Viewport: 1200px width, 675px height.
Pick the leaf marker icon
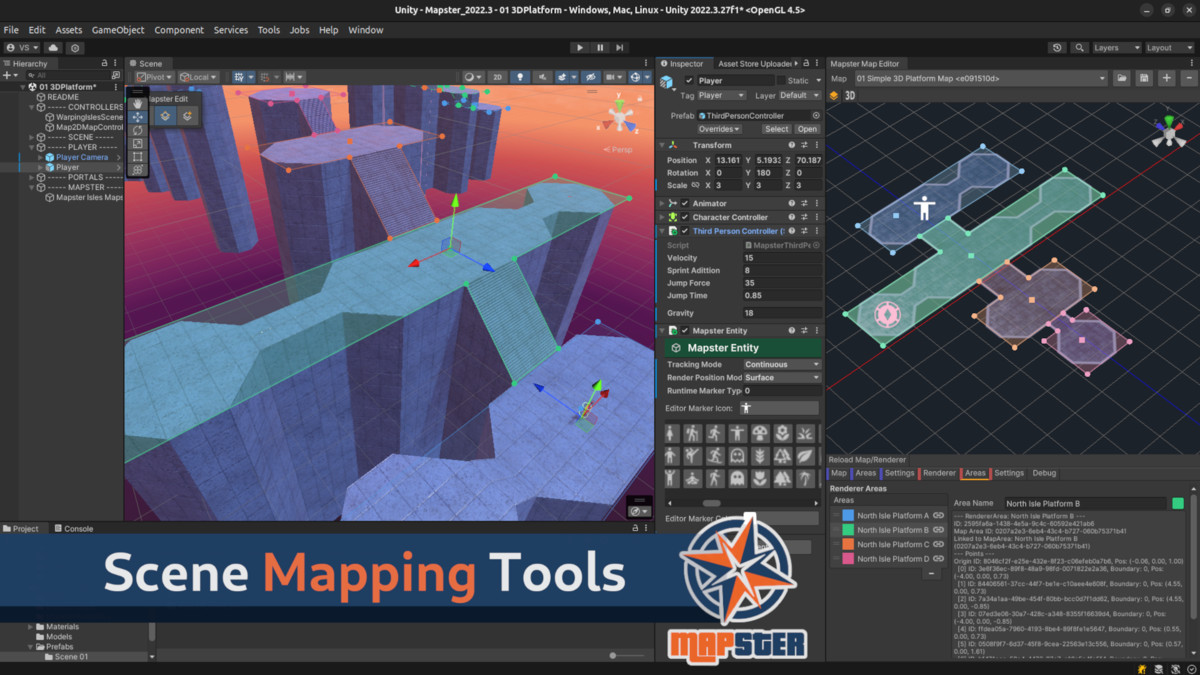coord(805,456)
